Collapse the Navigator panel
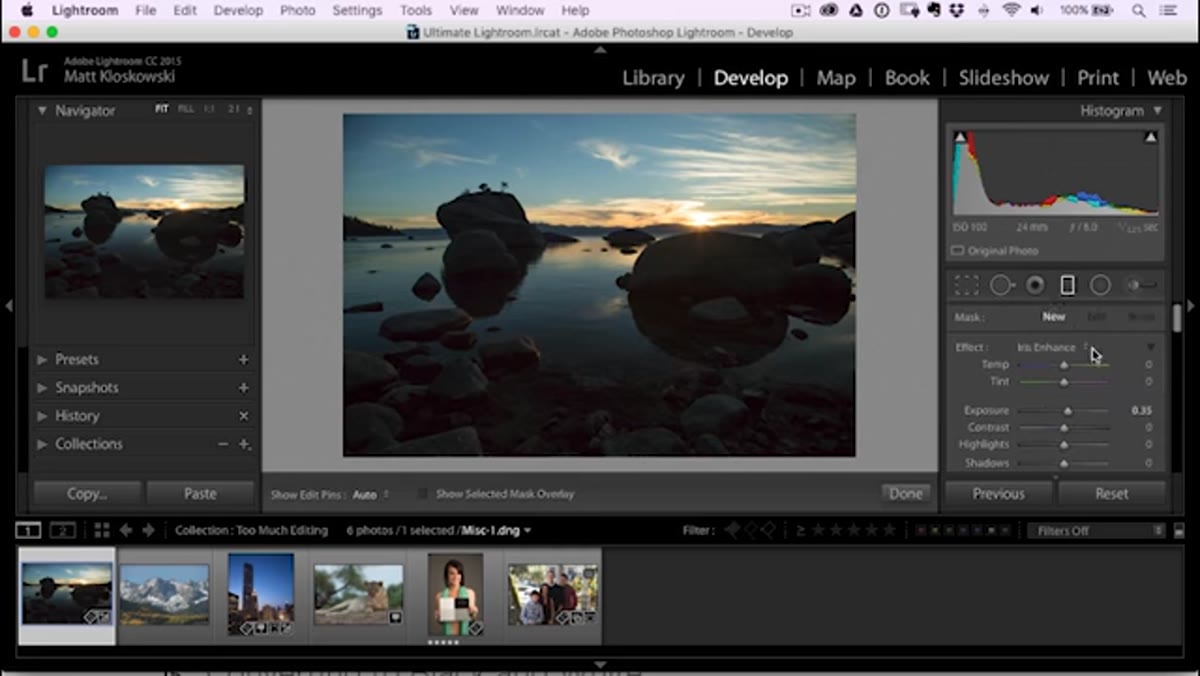 click(42, 111)
